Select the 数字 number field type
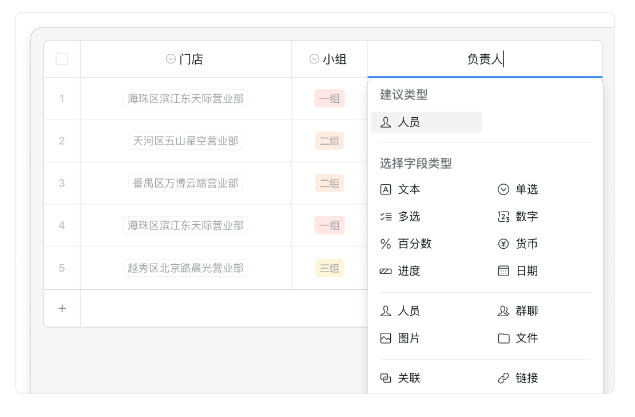Viewport: 635px width, 417px height. click(x=517, y=216)
